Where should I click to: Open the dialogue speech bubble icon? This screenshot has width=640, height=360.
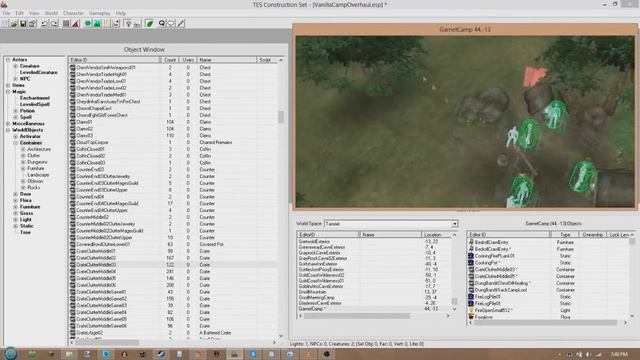[171, 24]
